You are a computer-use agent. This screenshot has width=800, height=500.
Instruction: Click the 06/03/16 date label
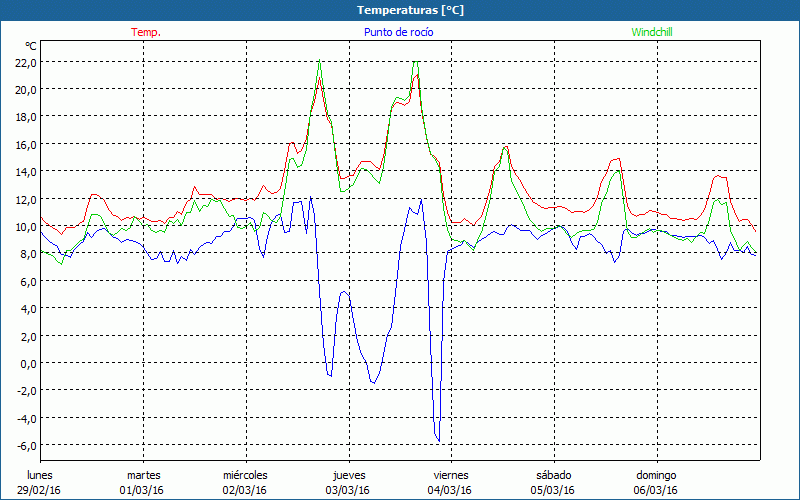click(656, 490)
